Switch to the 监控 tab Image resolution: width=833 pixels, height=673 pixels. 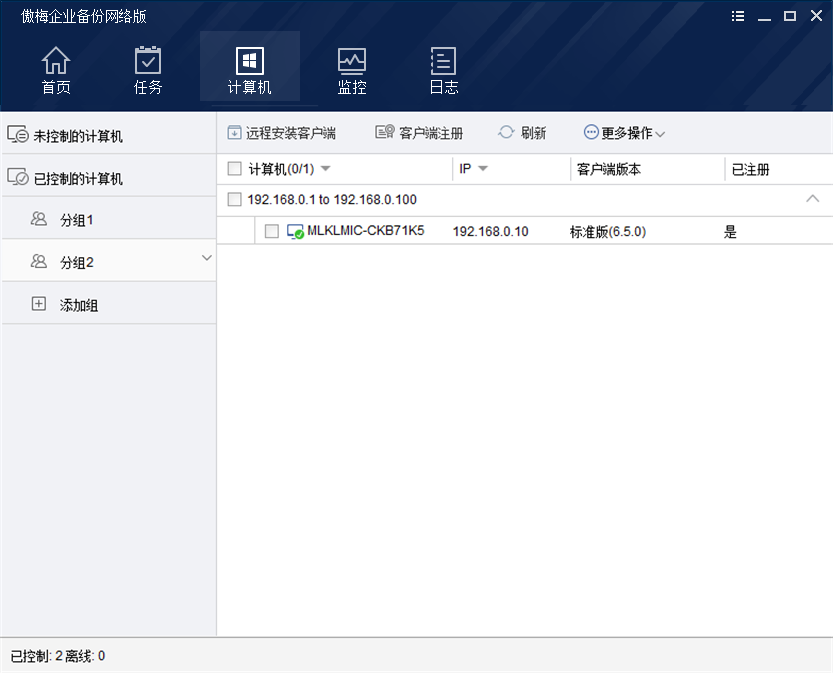(352, 71)
